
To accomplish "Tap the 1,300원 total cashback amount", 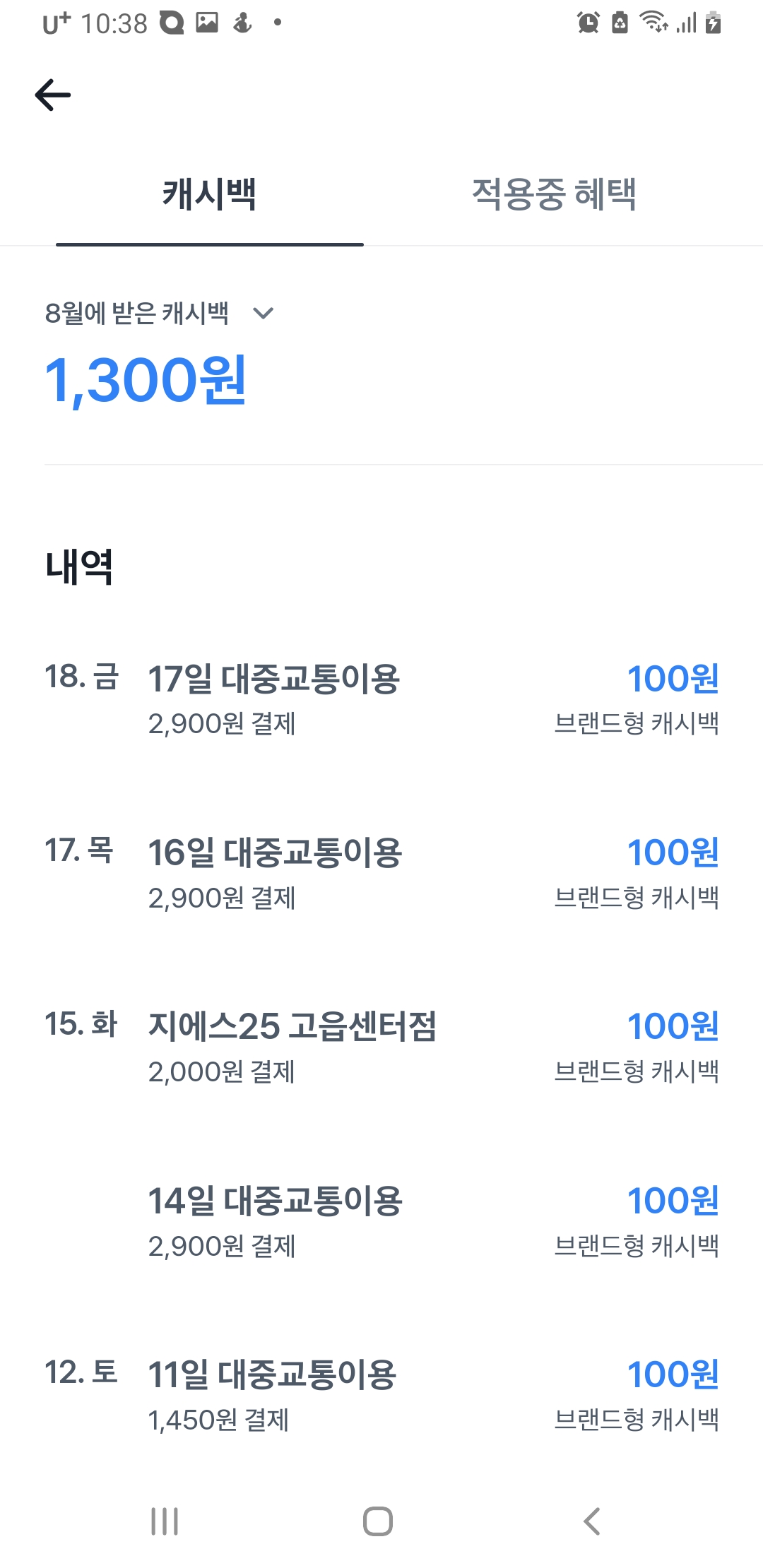I will [146, 380].
